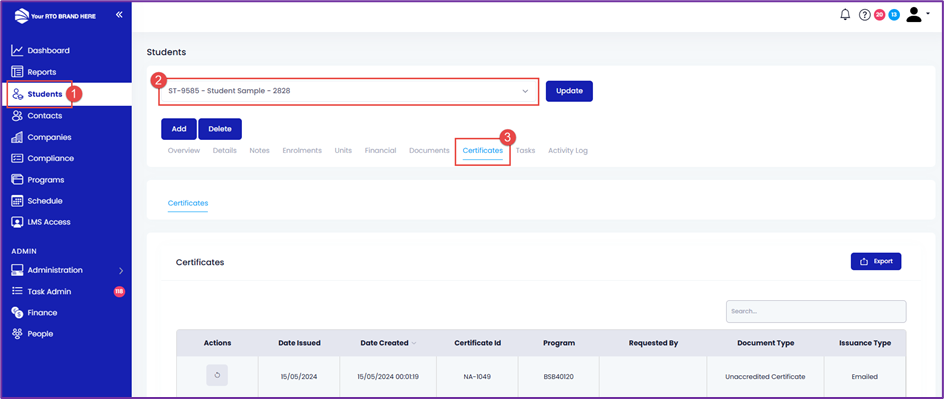Click the Date Issued column header

tap(299, 343)
